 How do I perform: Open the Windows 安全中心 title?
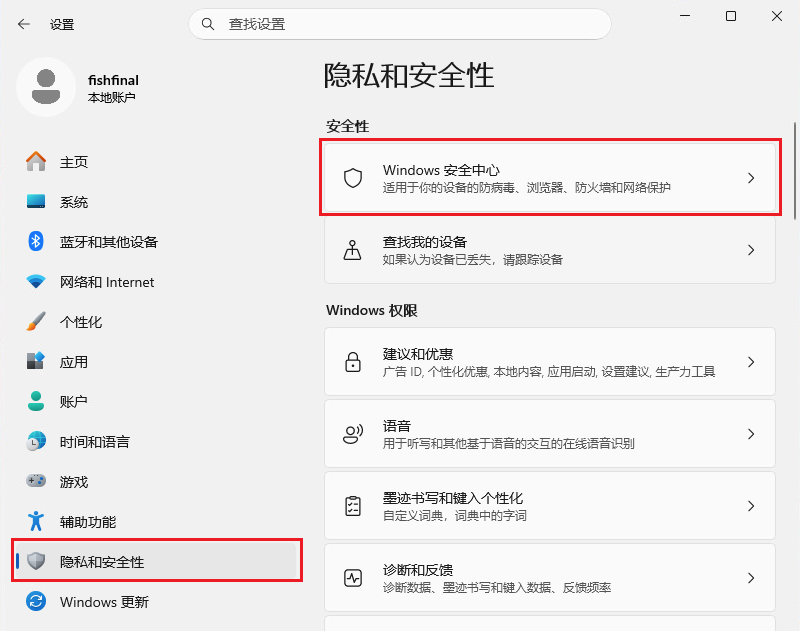point(441,170)
